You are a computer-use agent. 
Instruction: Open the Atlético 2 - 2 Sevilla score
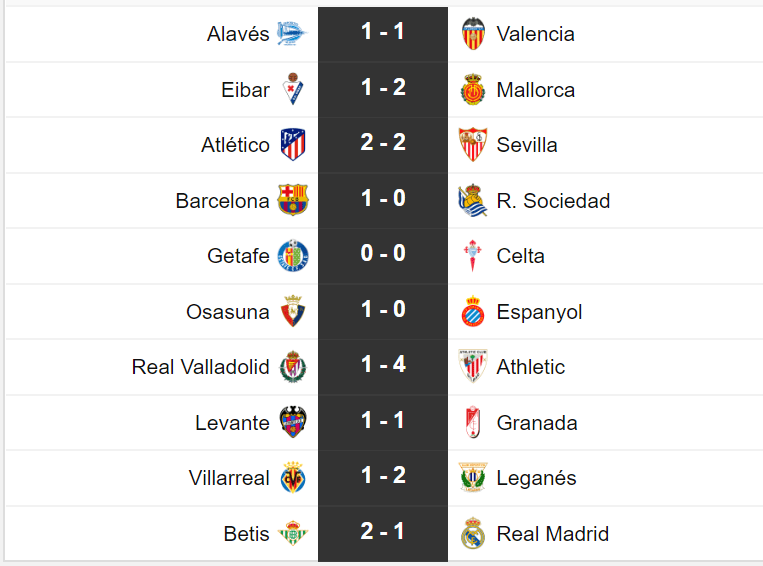(383, 144)
